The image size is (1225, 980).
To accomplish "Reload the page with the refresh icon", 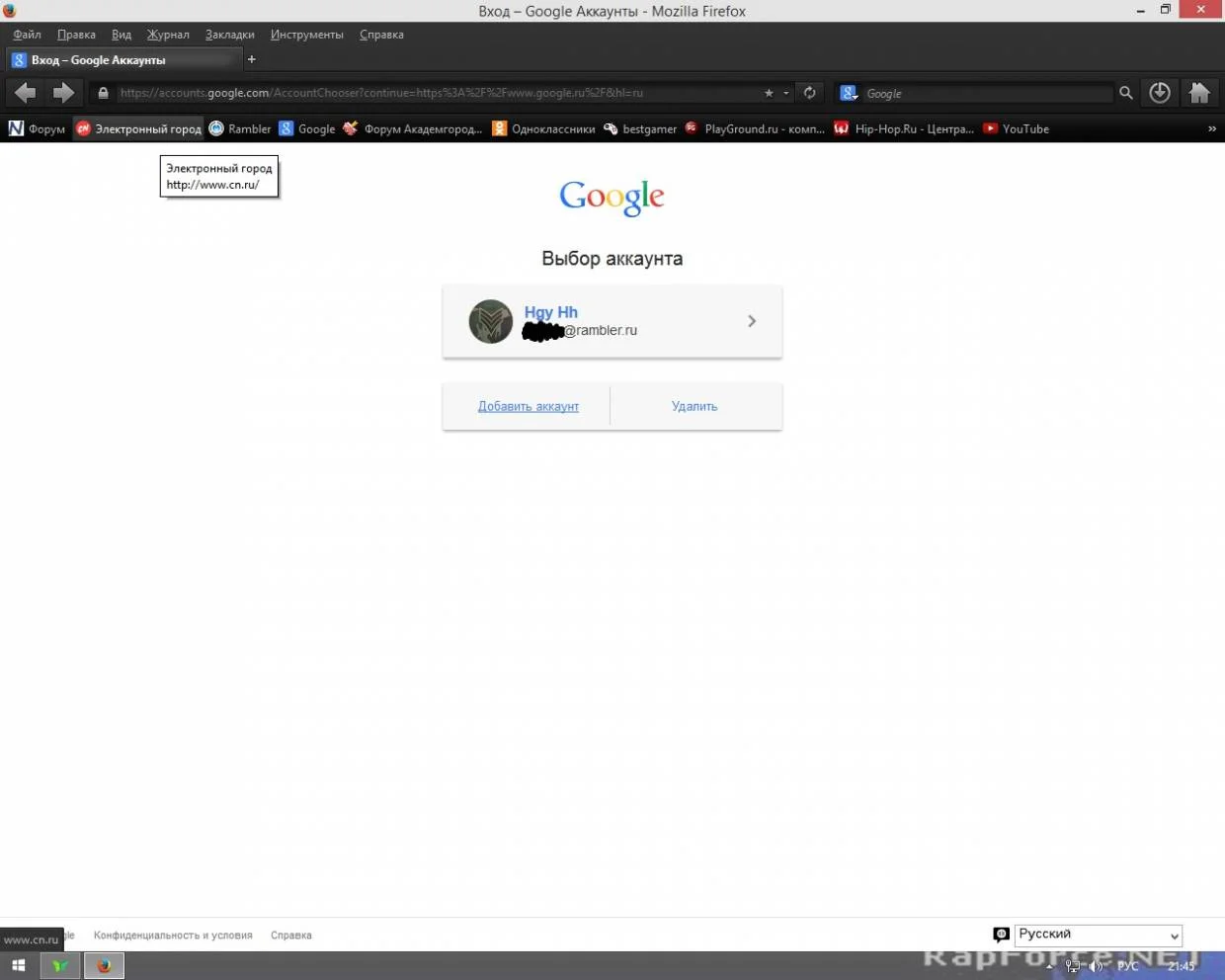I will (810, 93).
